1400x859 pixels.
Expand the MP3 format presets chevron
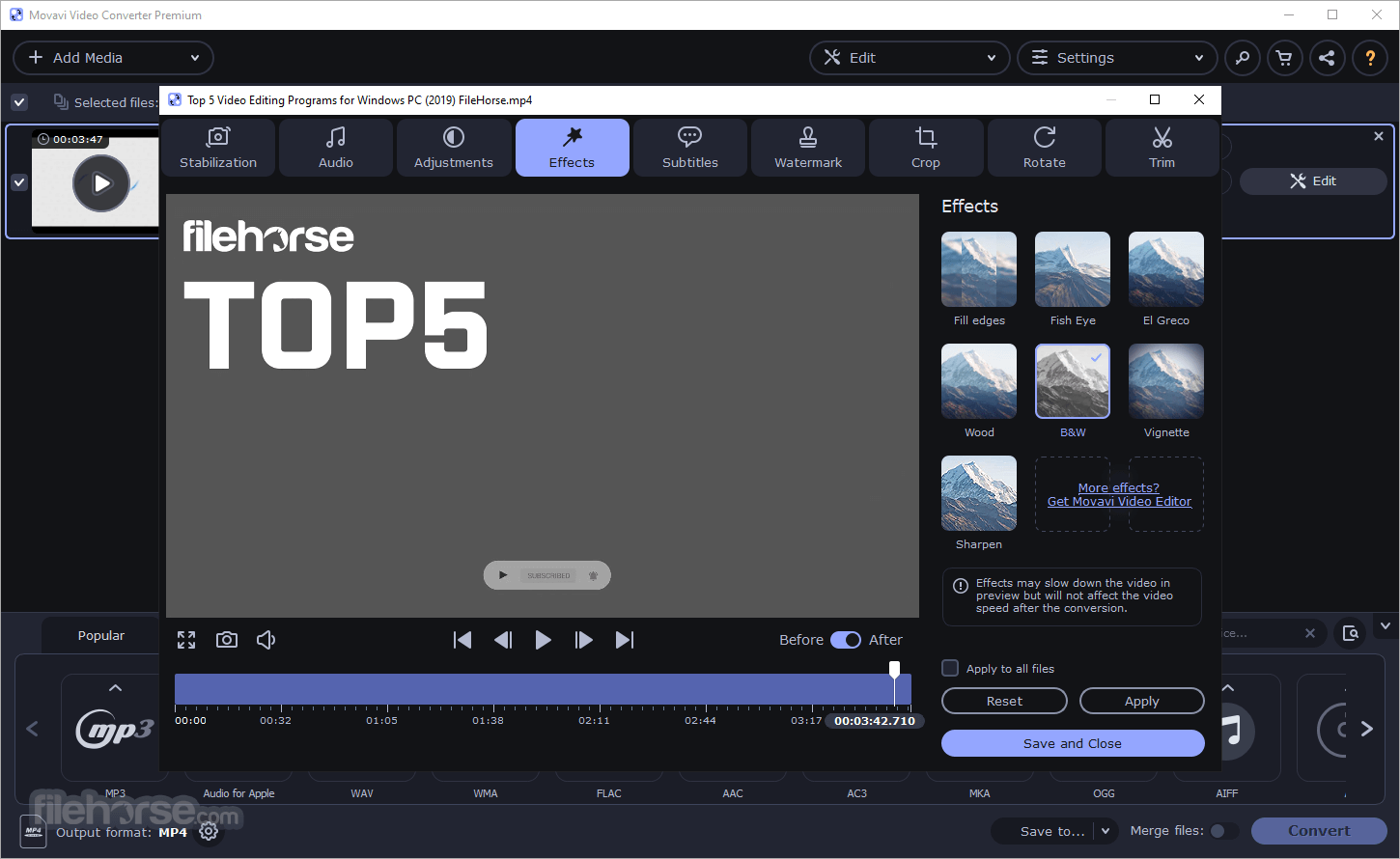115,688
